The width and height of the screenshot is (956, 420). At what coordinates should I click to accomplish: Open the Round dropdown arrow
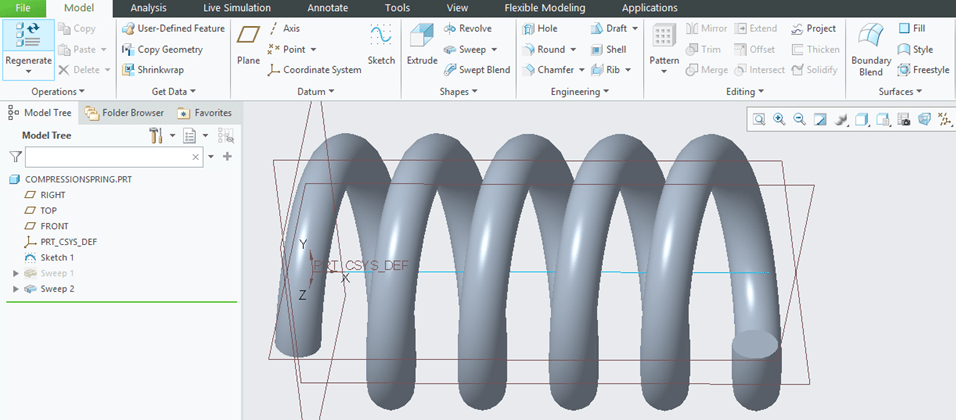click(573, 50)
